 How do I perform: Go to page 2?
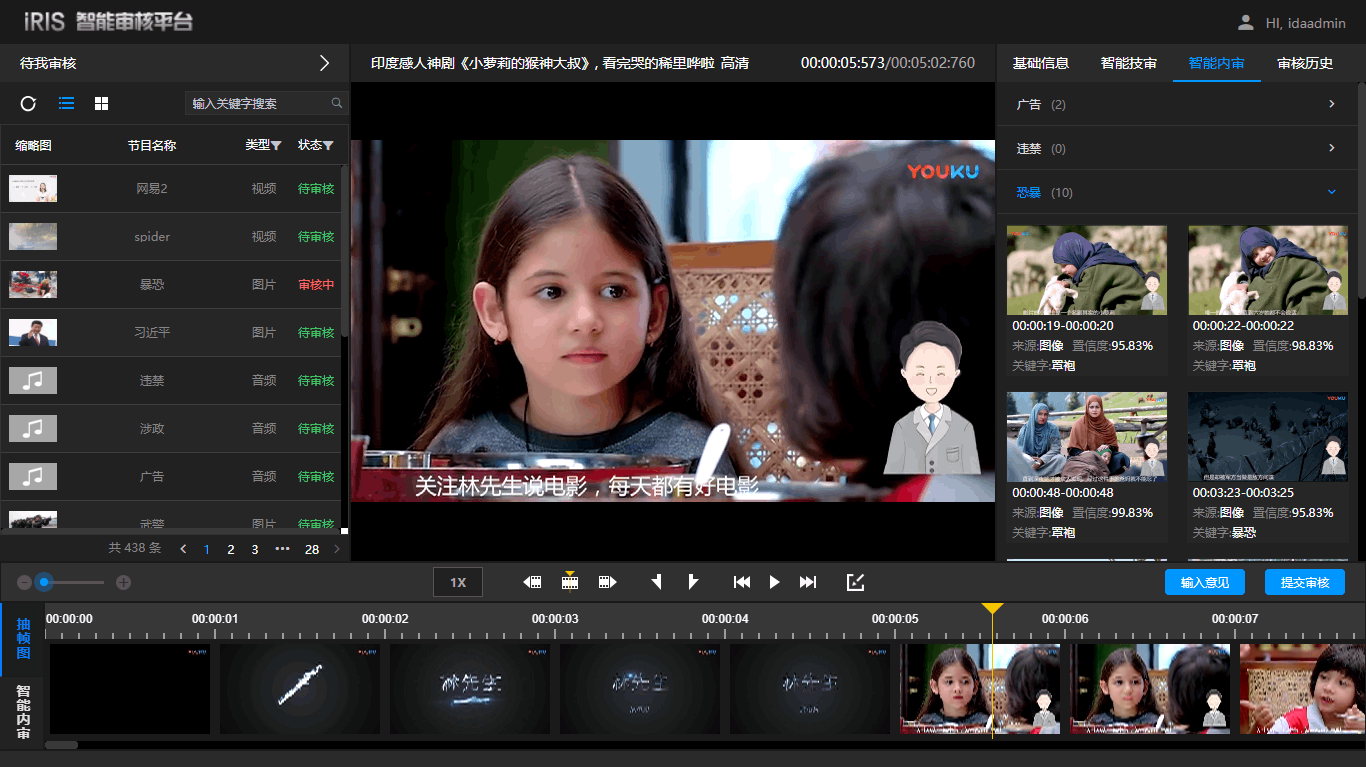pos(231,549)
